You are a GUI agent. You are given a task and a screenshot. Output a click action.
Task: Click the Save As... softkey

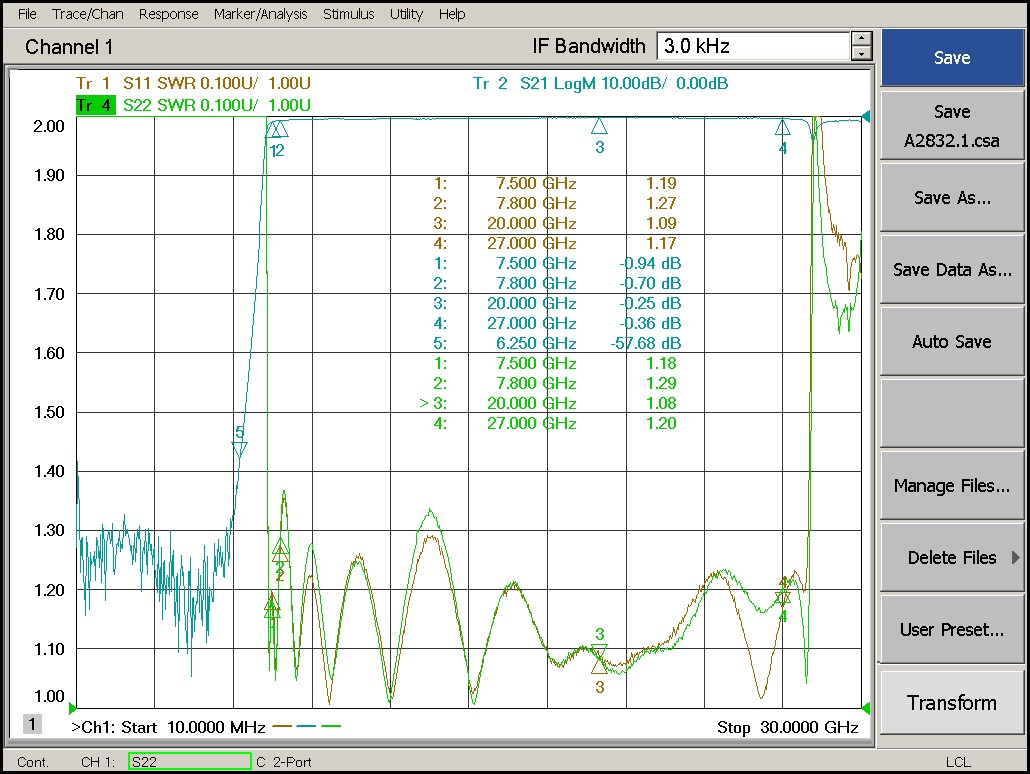tap(952, 198)
